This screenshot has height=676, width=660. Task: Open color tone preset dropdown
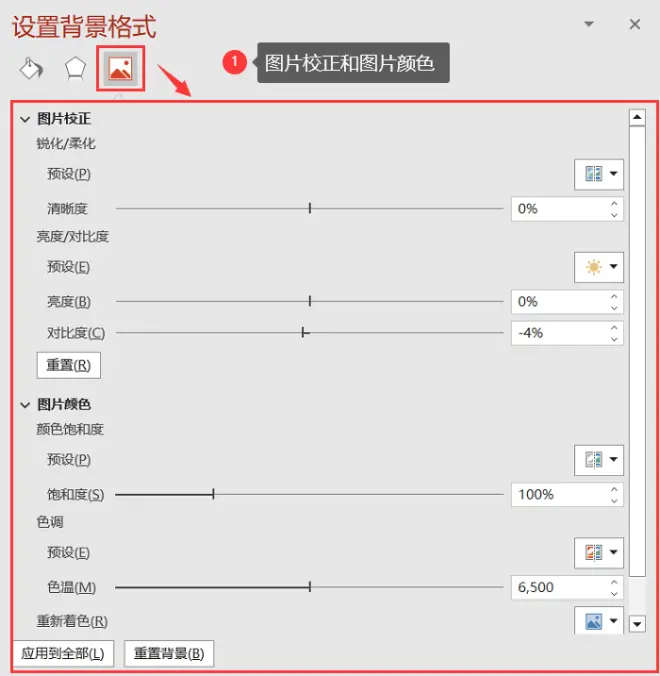pyautogui.click(x=599, y=553)
